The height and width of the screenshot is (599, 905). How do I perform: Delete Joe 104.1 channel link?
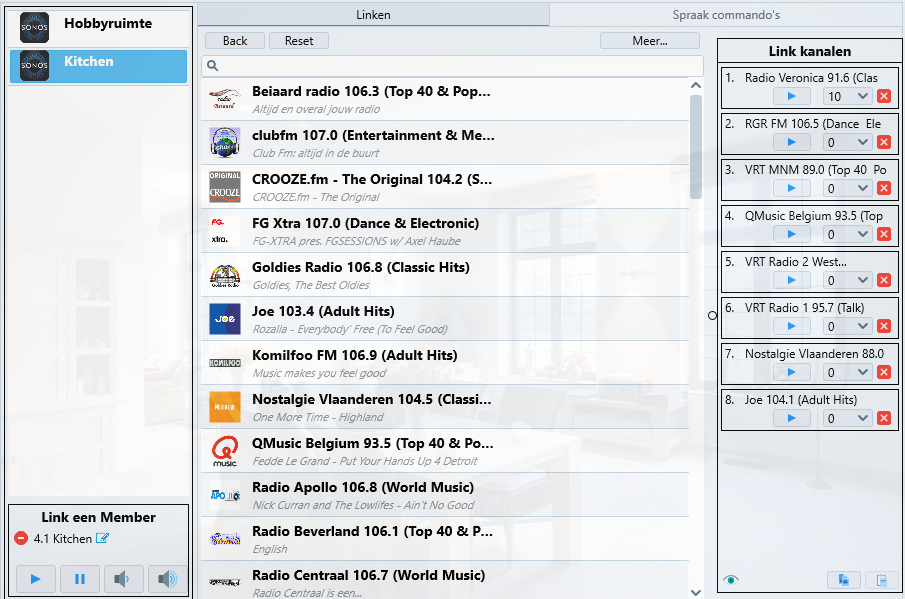coord(884,418)
